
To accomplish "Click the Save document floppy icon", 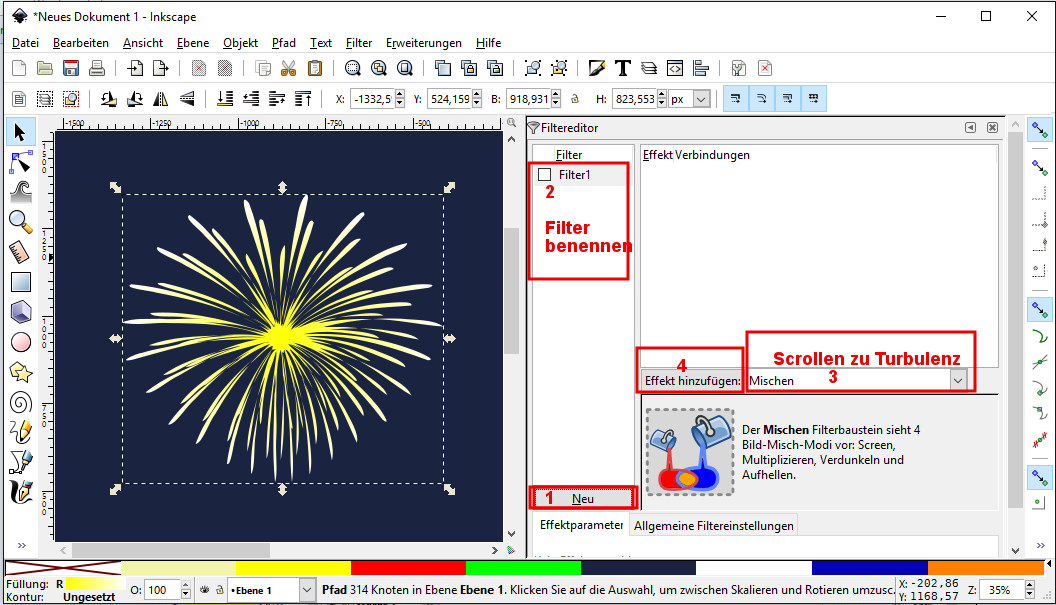I will click(x=71, y=68).
